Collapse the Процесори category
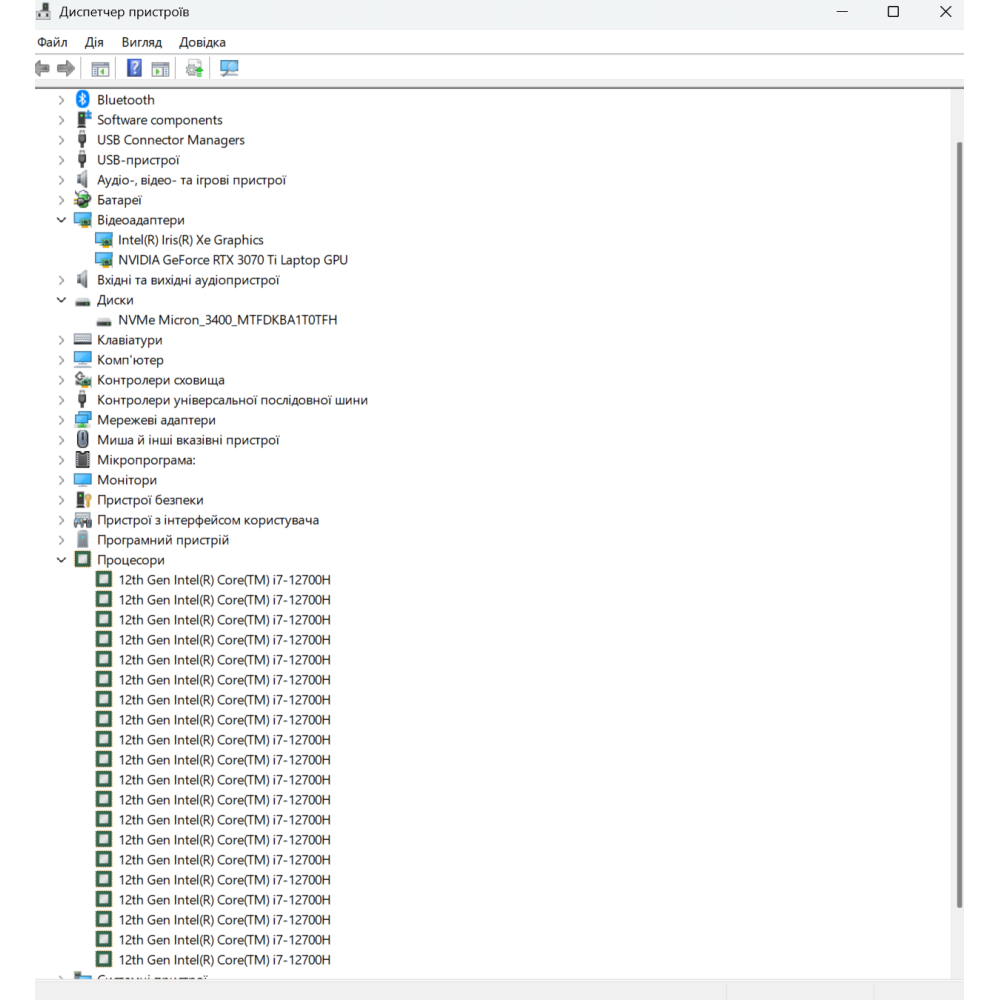 pyautogui.click(x=61, y=560)
